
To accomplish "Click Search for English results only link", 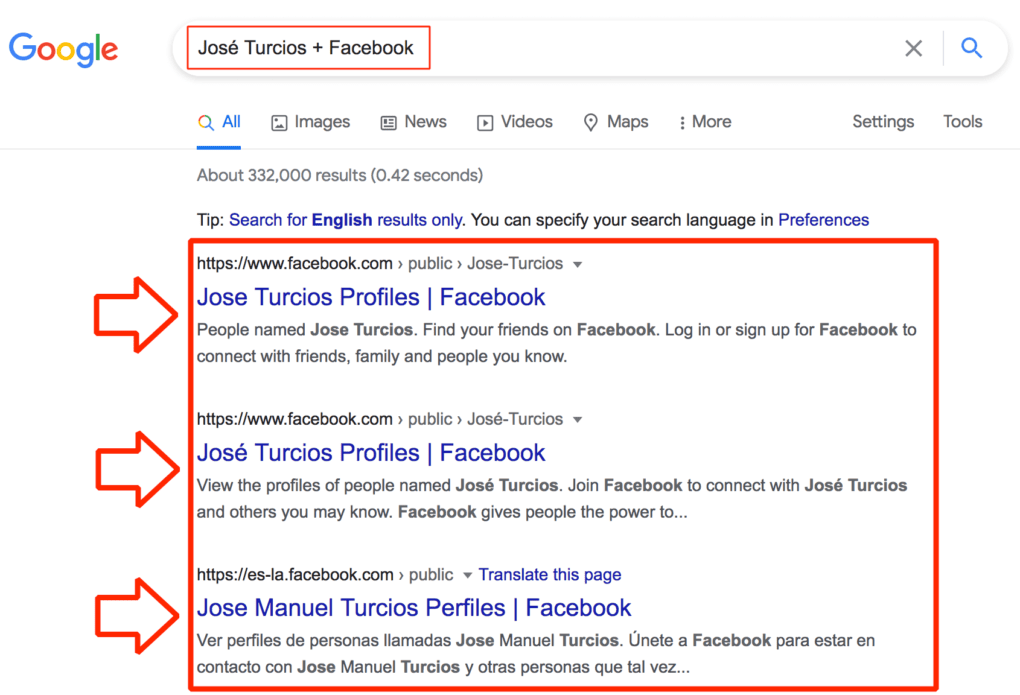I will click(346, 220).
